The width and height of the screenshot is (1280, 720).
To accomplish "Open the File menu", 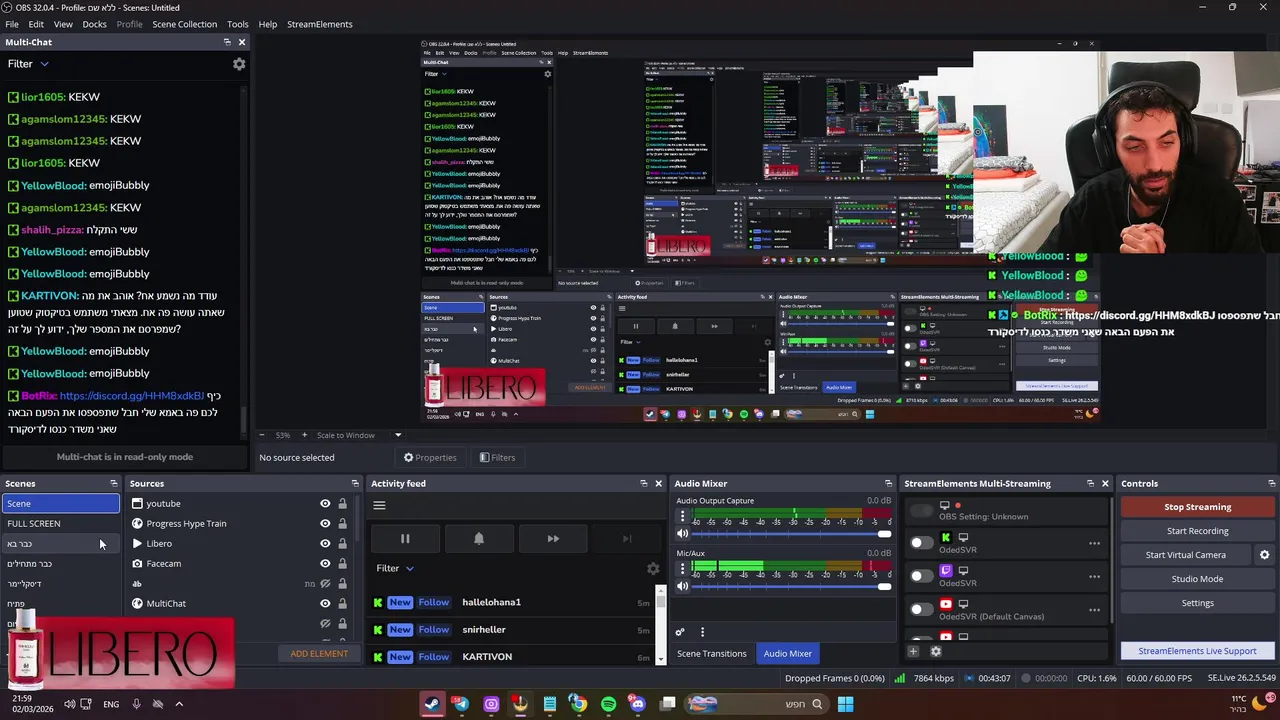I will pyautogui.click(x=12, y=24).
